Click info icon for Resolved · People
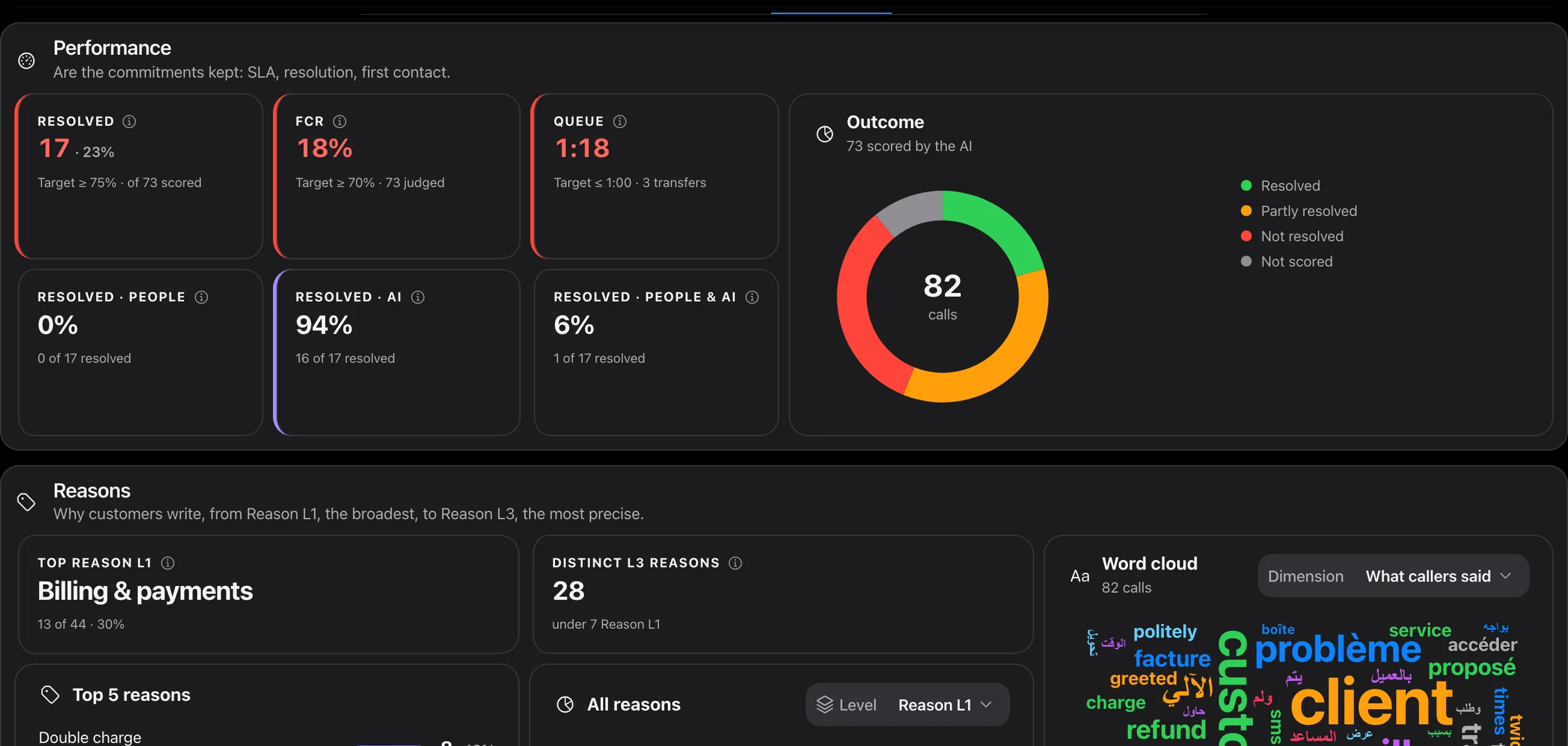1568x746 pixels. [201, 297]
